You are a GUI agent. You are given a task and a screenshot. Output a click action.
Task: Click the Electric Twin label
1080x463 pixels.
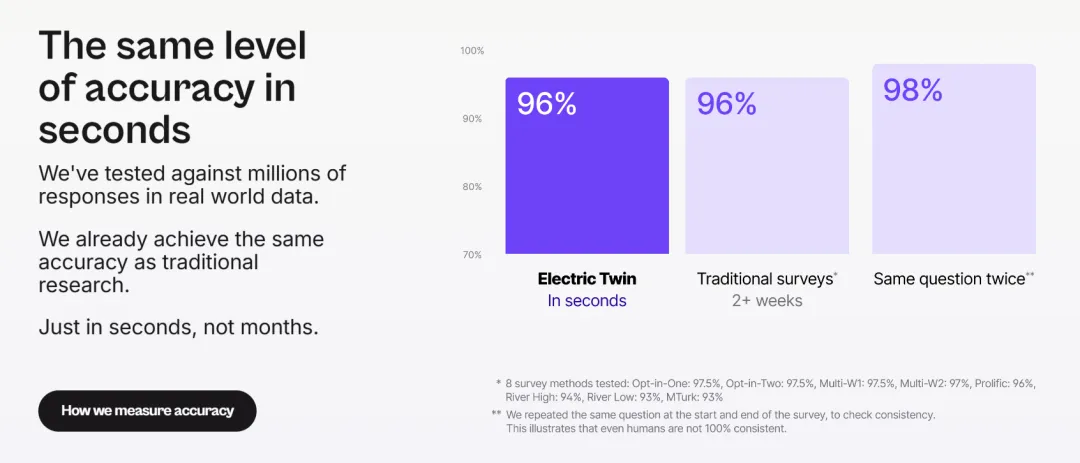point(587,279)
